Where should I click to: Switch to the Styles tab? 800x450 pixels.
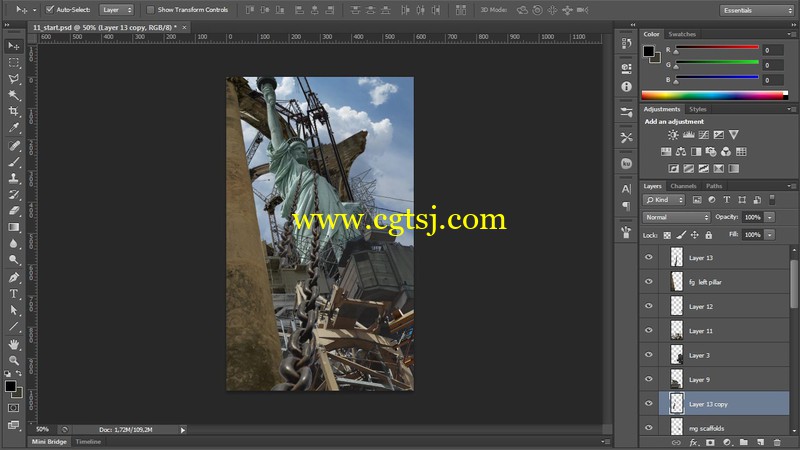697,109
